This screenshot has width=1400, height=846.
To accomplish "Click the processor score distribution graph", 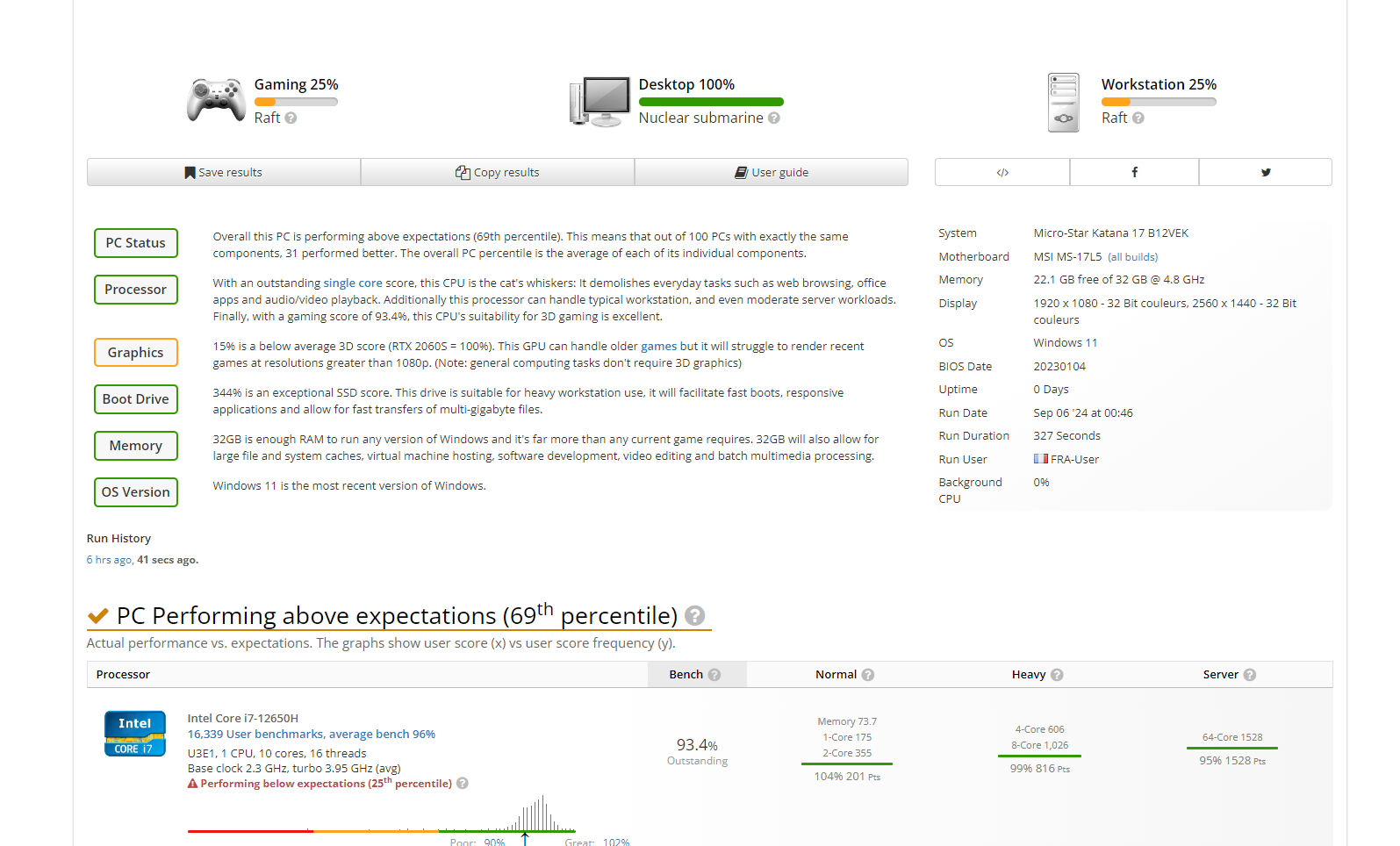I will click(x=382, y=813).
